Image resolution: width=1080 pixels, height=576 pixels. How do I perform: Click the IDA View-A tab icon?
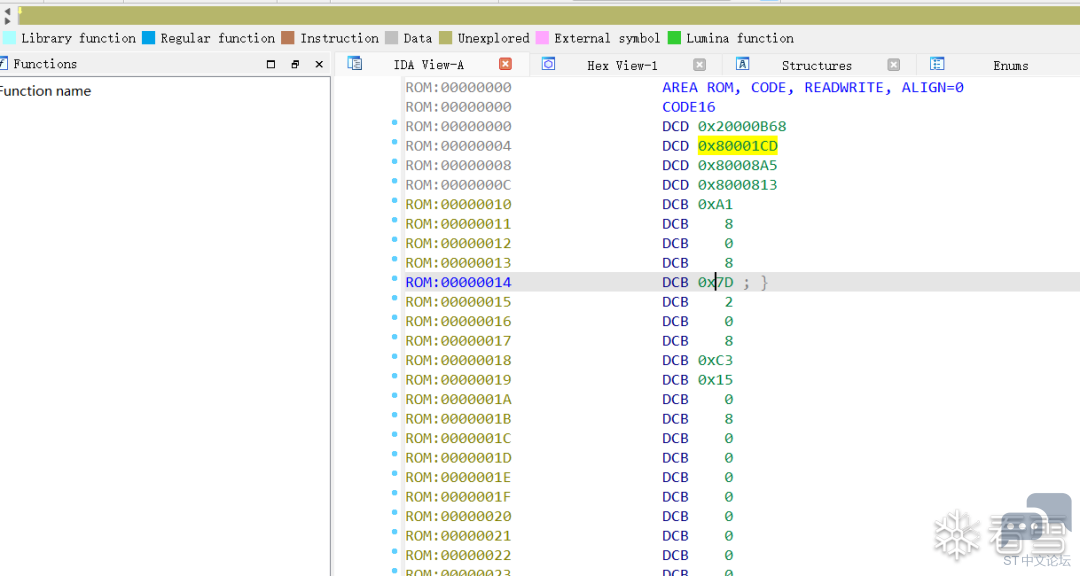coord(355,63)
